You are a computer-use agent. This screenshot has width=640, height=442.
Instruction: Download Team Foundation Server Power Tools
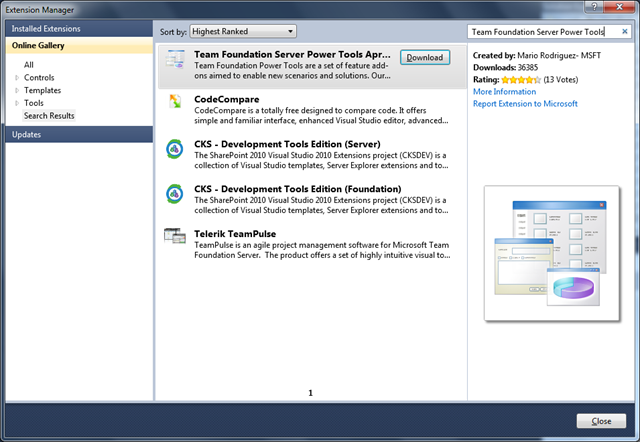(424, 58)
